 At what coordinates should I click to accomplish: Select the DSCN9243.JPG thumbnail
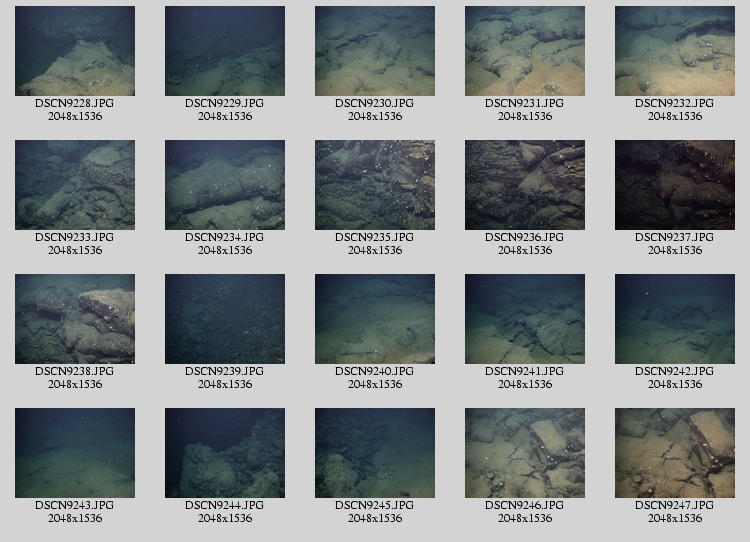tap(75, 453)
